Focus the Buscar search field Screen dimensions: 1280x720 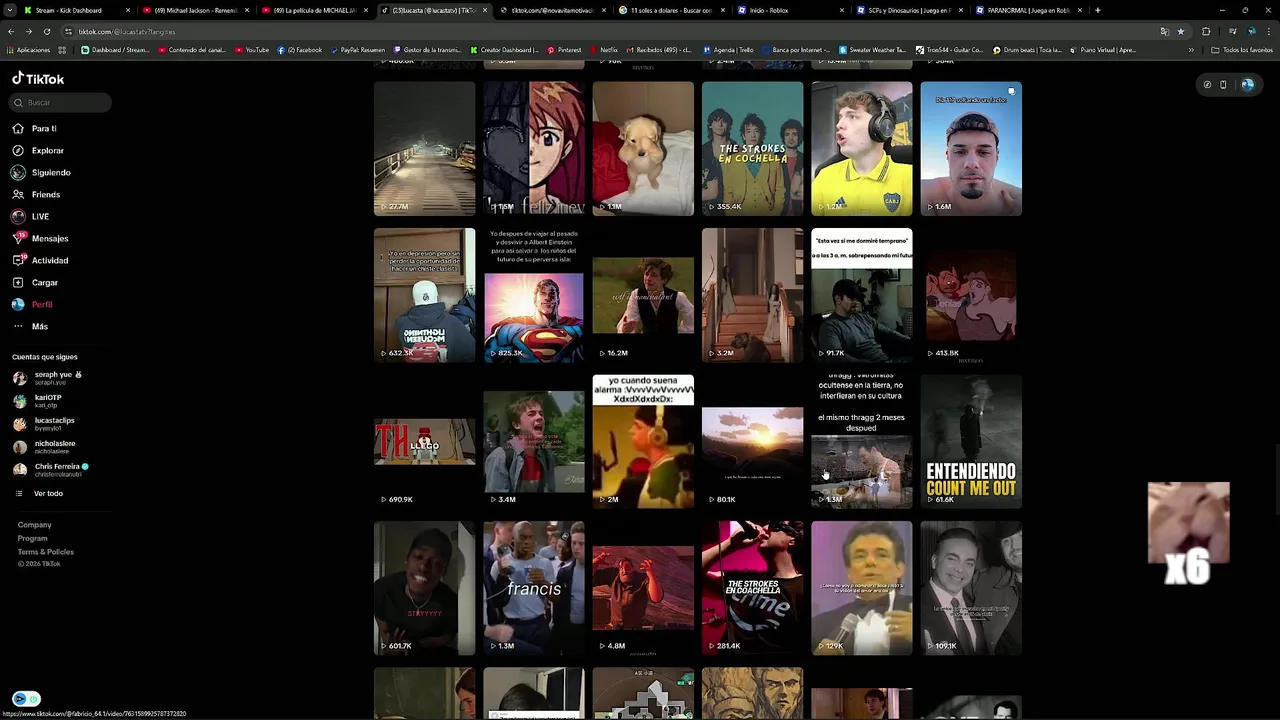(x=61, y=102)
